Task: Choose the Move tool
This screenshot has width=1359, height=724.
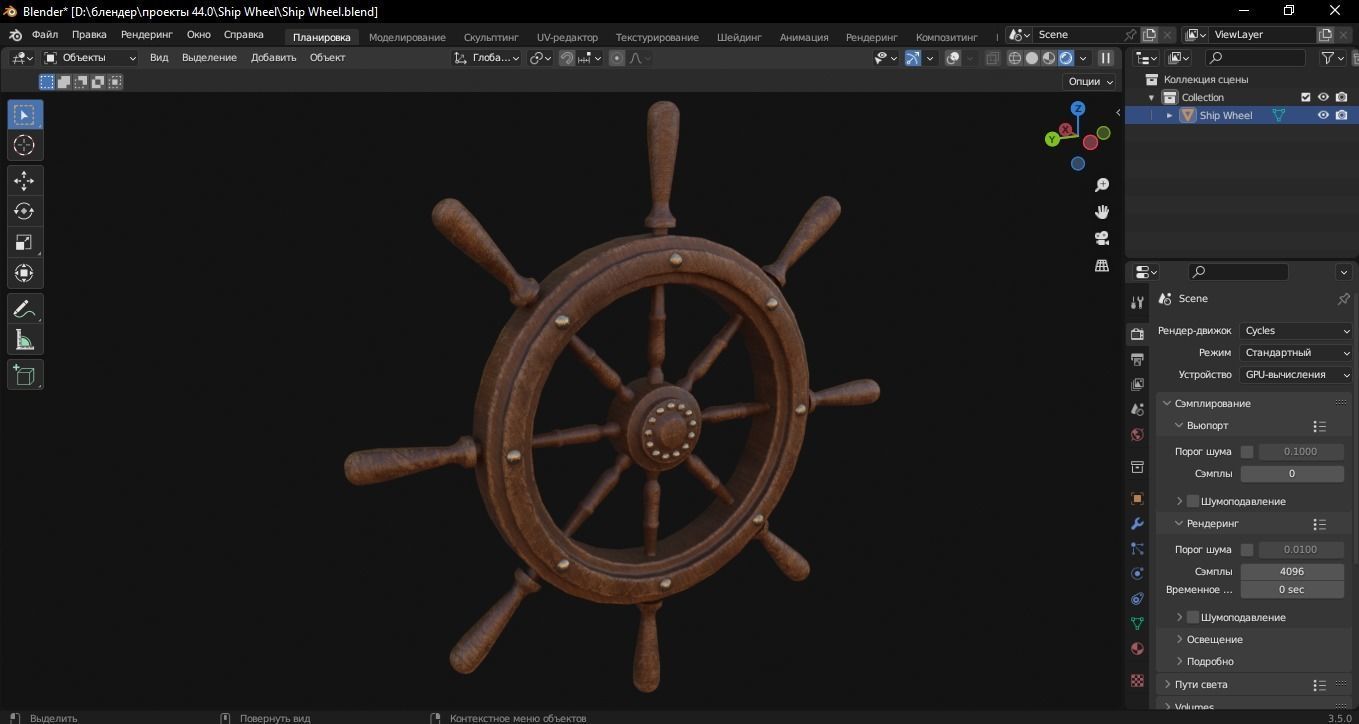Action: coord(24,180)
